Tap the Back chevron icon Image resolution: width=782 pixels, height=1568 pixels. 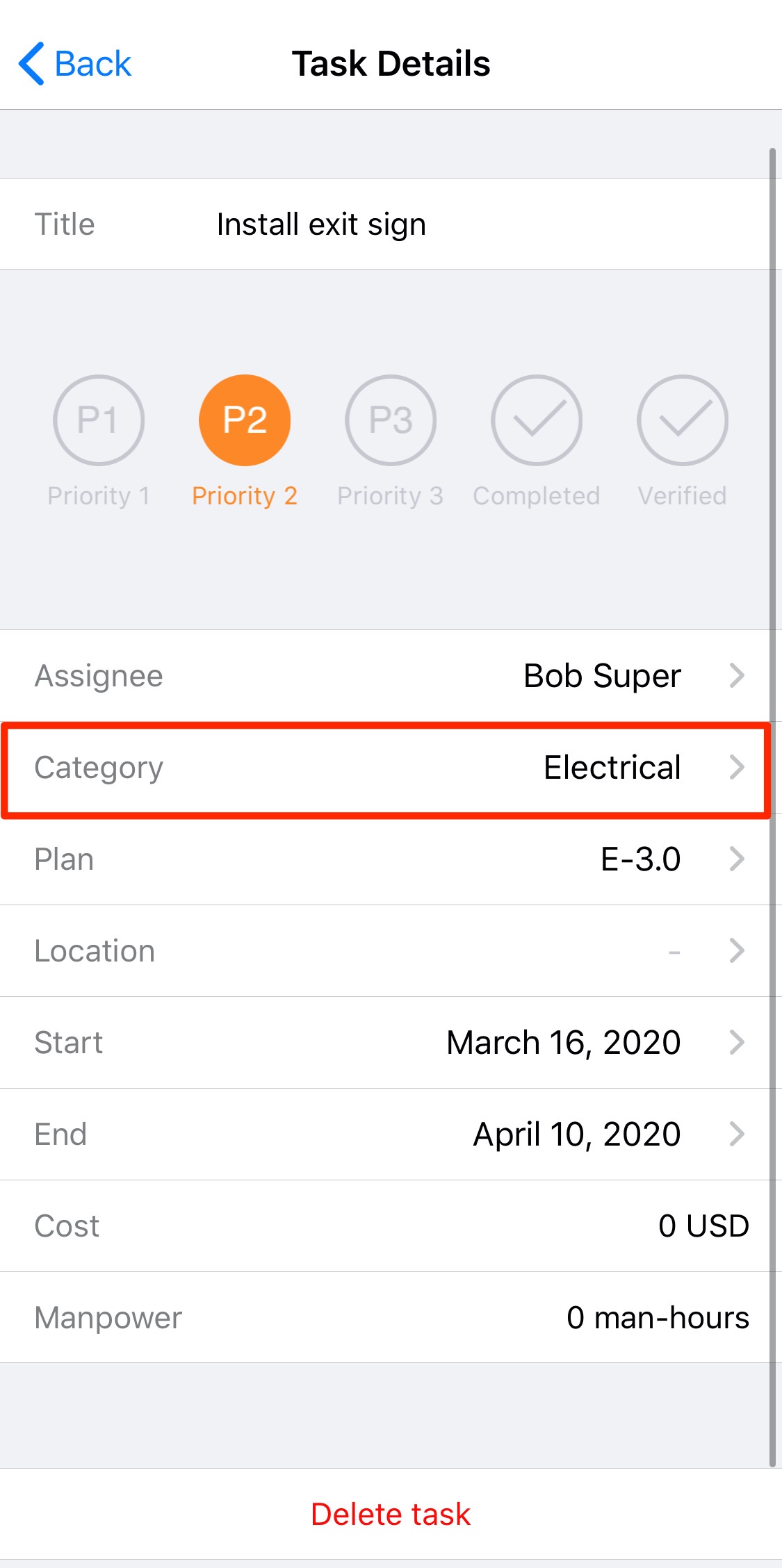(32, 64)
